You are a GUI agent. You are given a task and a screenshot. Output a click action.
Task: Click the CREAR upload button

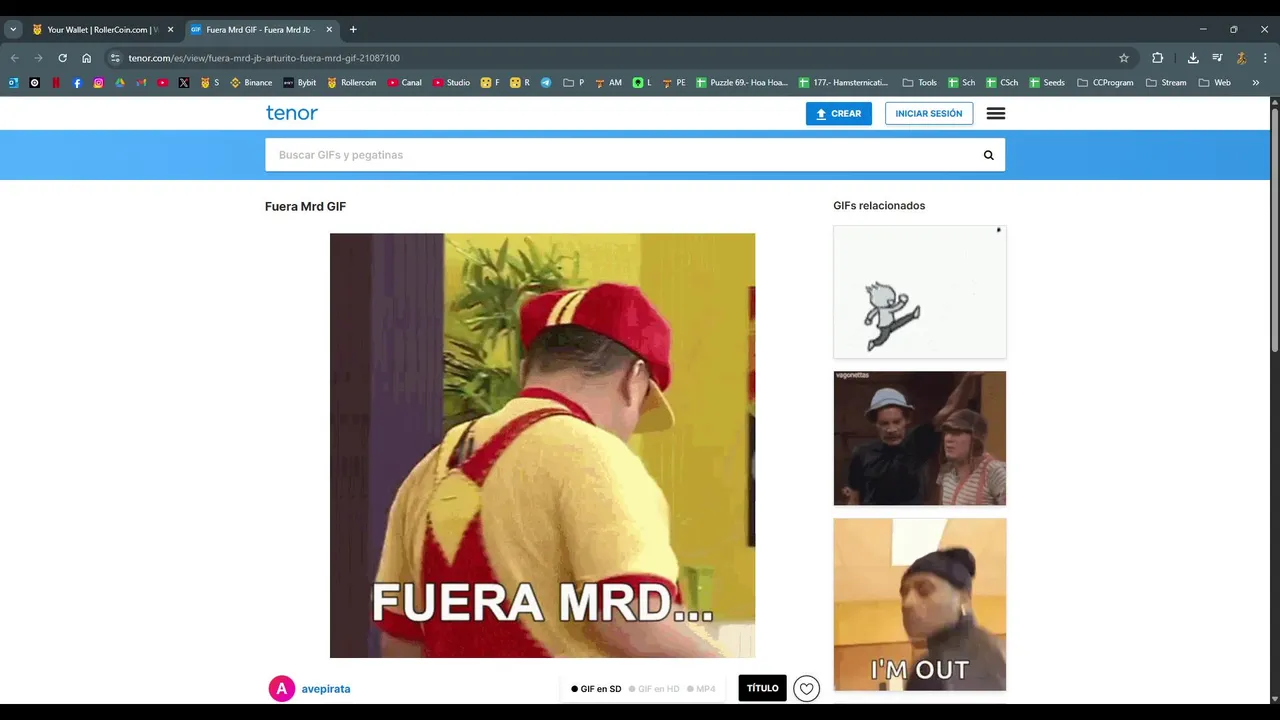click(839, 114)
